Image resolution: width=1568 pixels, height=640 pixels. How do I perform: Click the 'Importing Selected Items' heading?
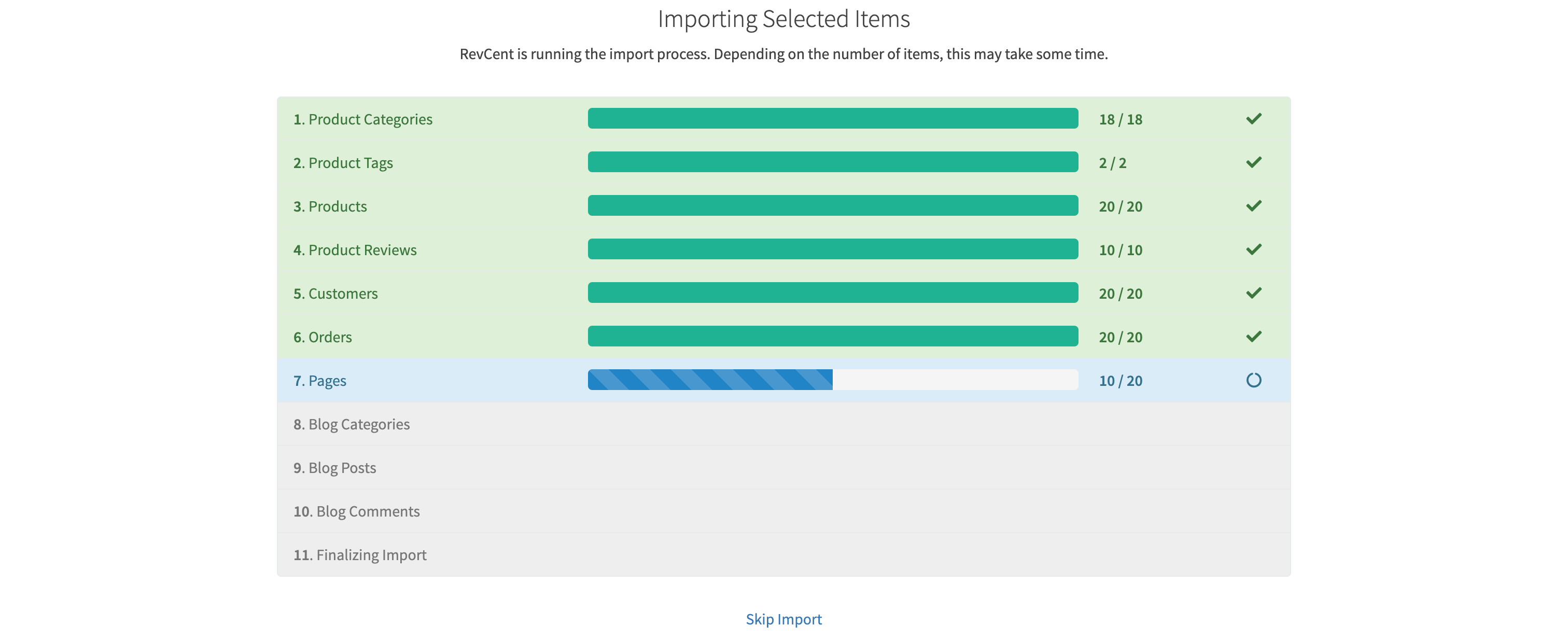[x=783, y=19]
